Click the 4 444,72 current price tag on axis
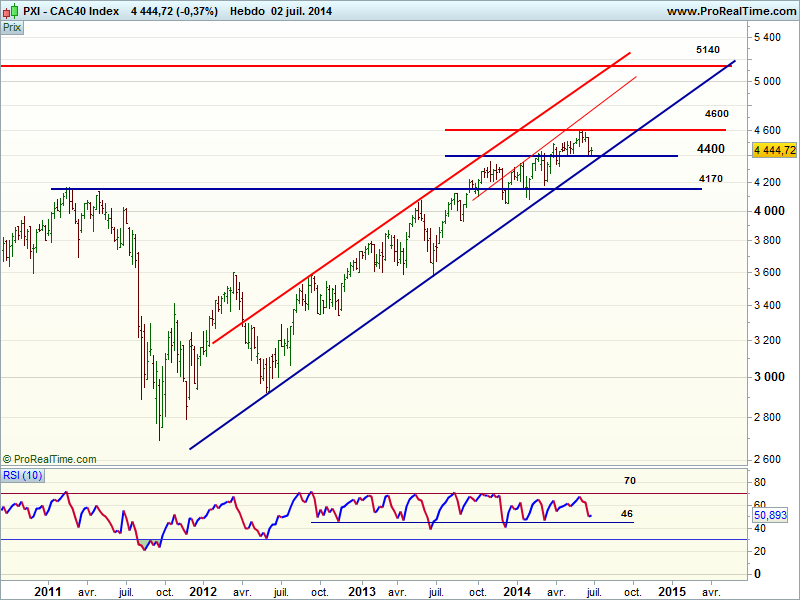 pos(774,150)
